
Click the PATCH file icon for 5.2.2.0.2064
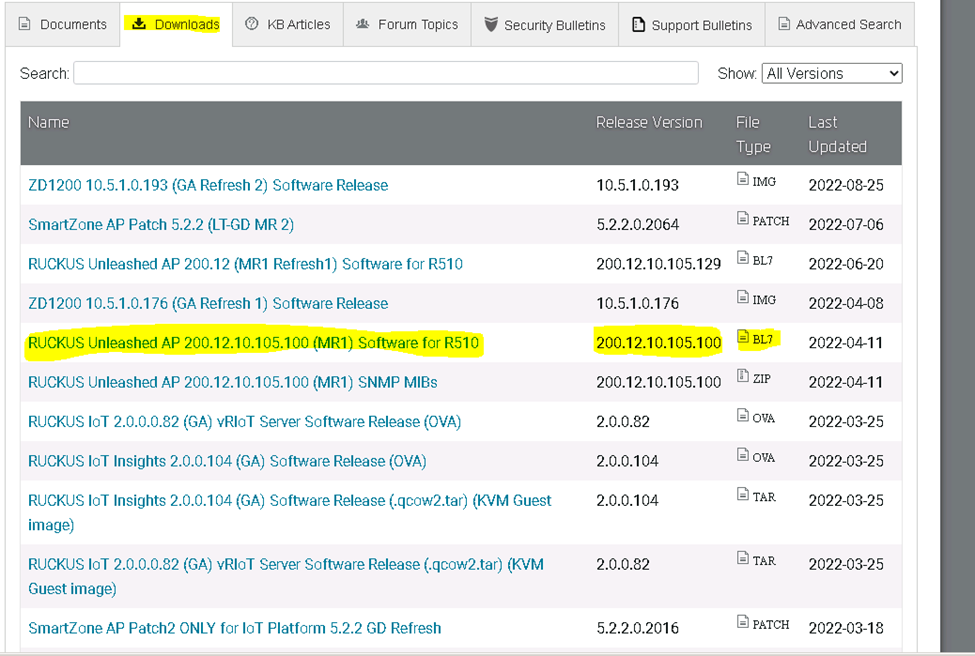[742, 218]
